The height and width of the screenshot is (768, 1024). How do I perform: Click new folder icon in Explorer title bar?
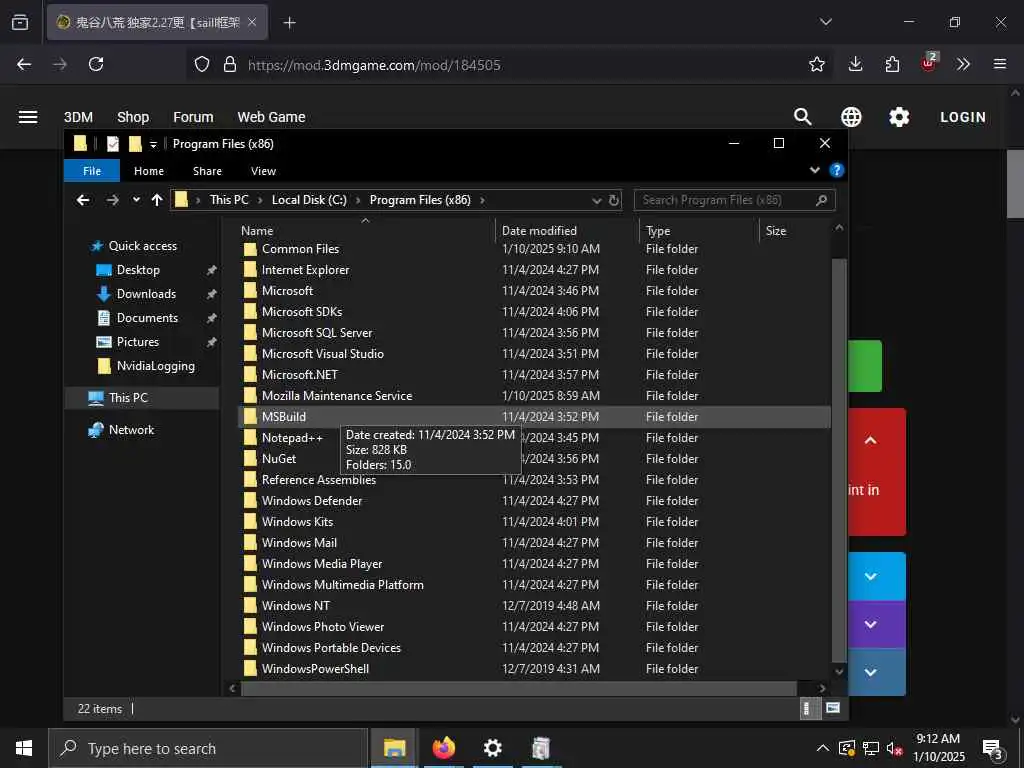click(135, 144)
